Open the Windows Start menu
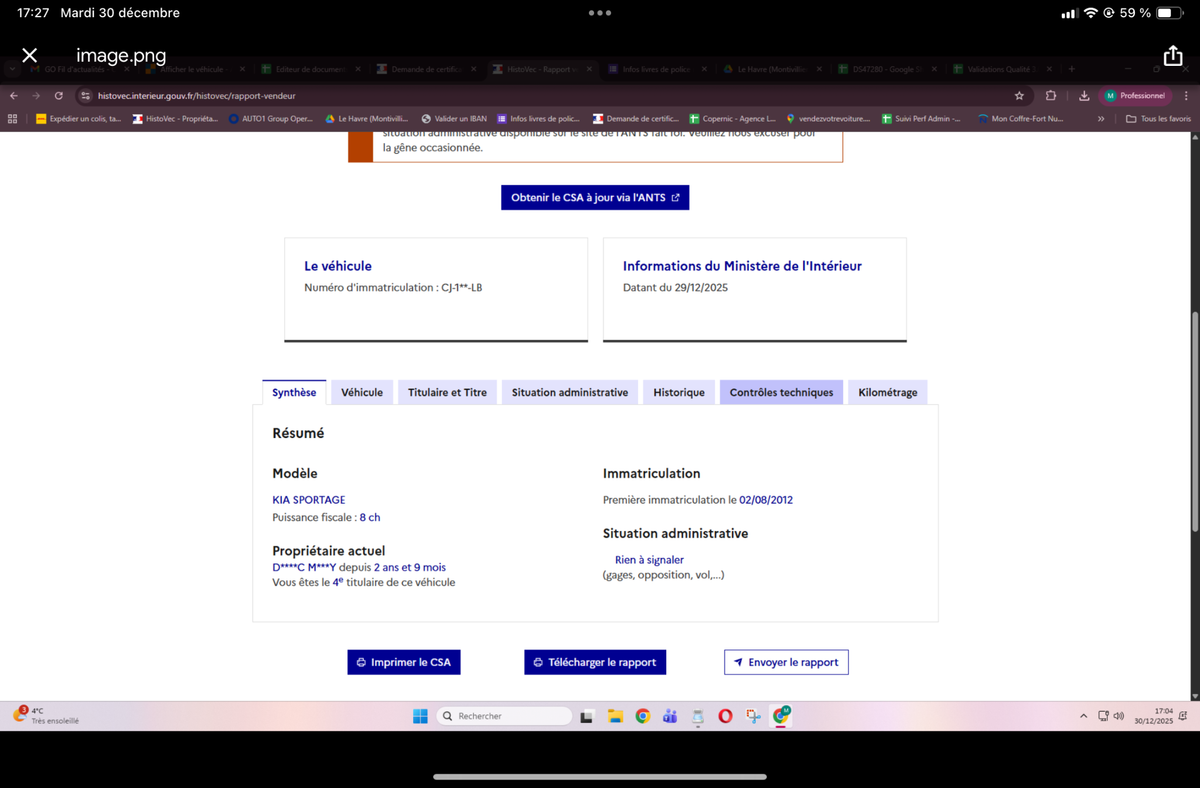The width and height of the screenshot is (1200, 788). pos(420,716)
